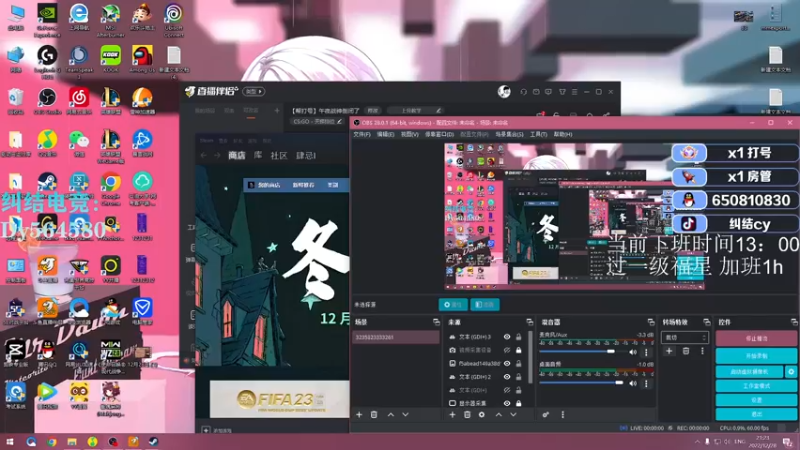Move scene down in OBS Scenes dock
The image size is (800, 450).
click(405, 415)
